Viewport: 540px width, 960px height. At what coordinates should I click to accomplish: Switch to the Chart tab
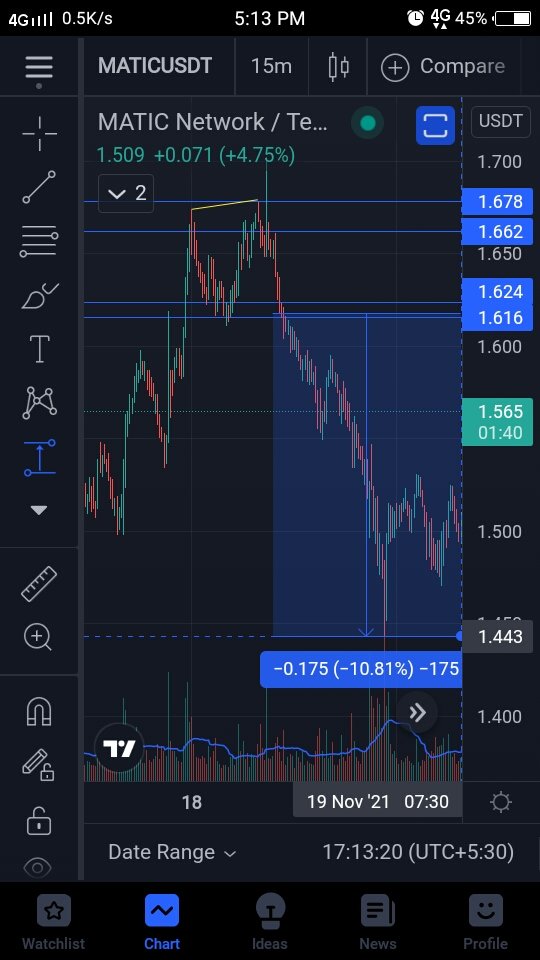162,921
